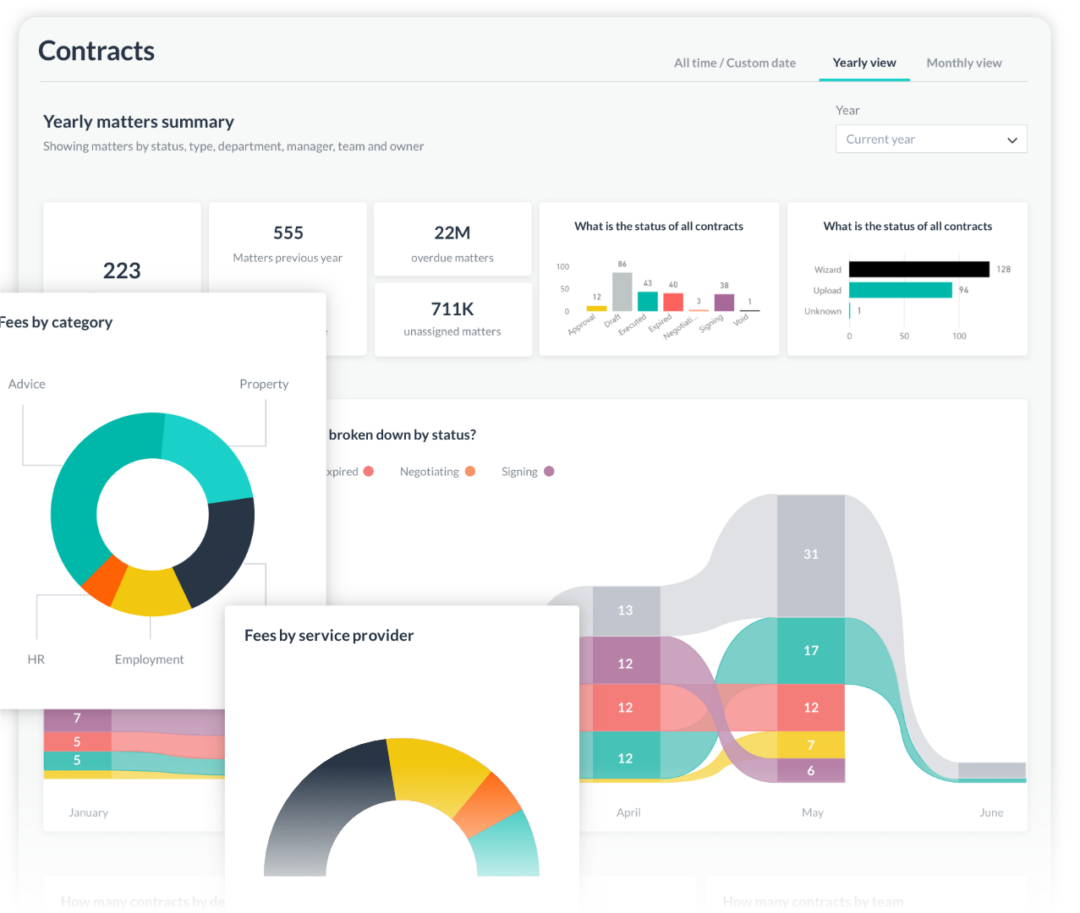
Task: Open the All time / Custom date tab
Action: [x=735, y=62]
